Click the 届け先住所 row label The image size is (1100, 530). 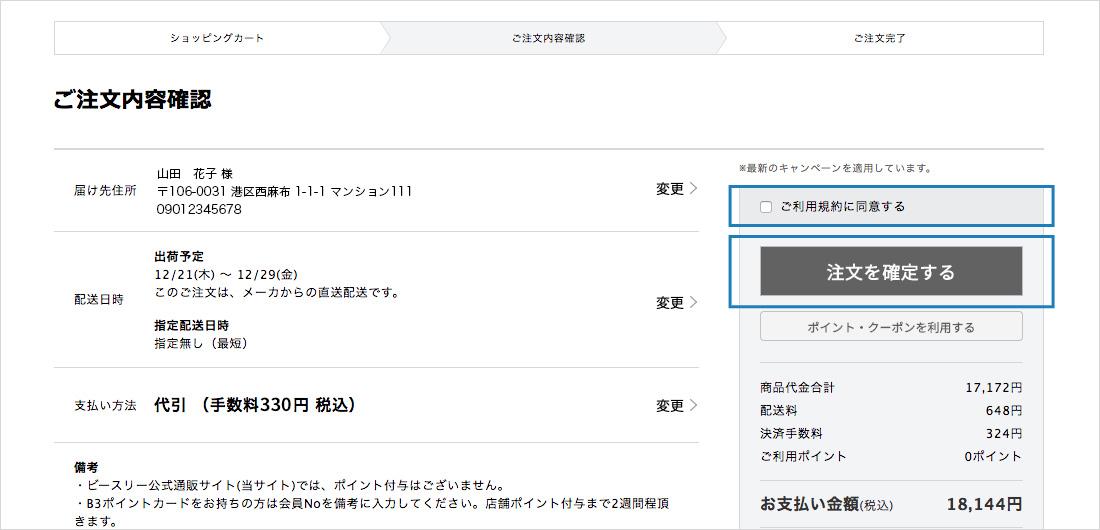point(105,190)
